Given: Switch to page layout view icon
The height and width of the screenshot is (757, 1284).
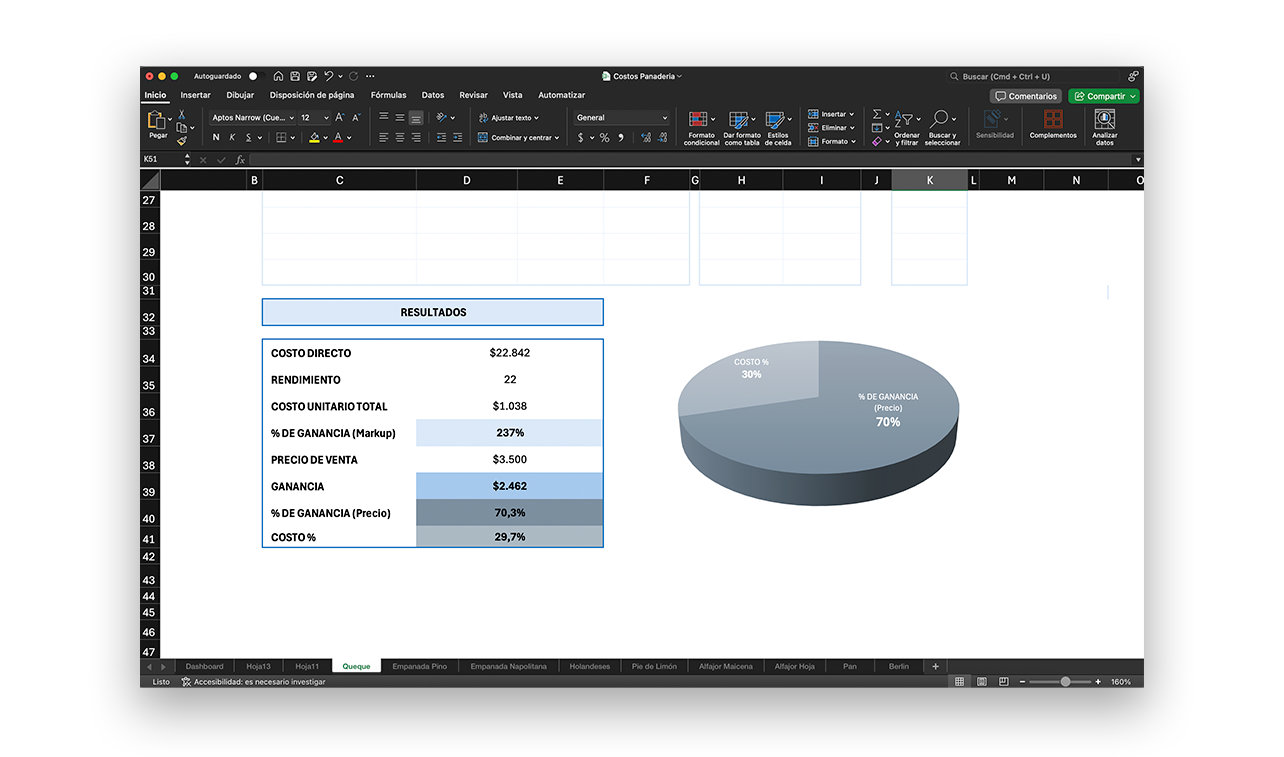Looking at the screenshot, I should tap(981, 681).
